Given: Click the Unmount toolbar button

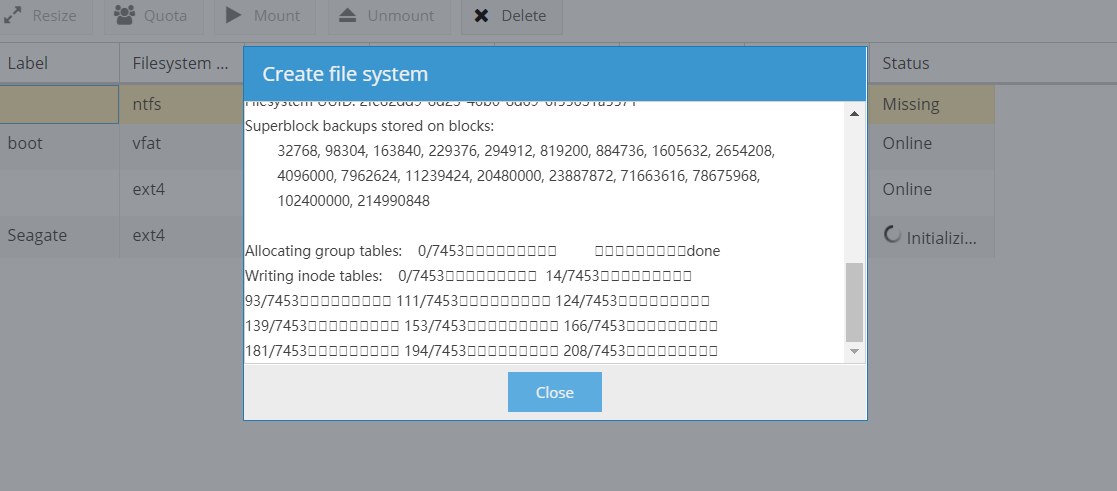Looking at the screenshot, I should [x=389, y=16].
